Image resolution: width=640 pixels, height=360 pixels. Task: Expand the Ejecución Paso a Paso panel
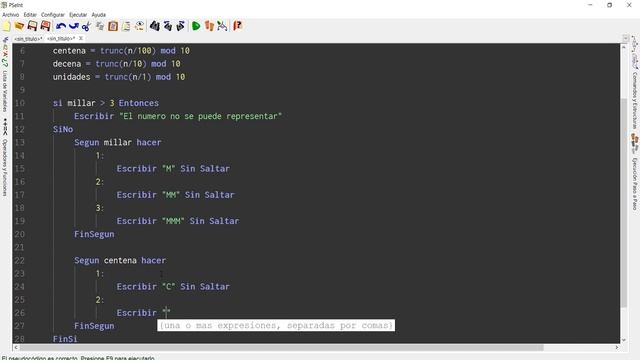635,184
